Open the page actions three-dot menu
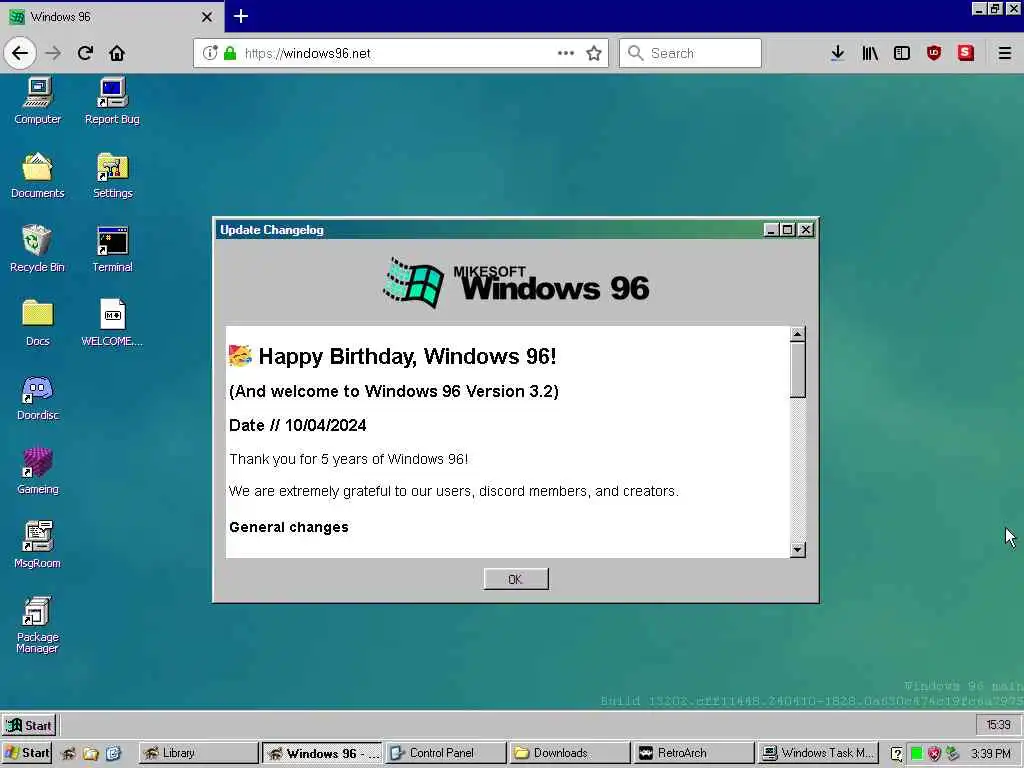Screen dimensions: 1024x768 coord(566,53)
